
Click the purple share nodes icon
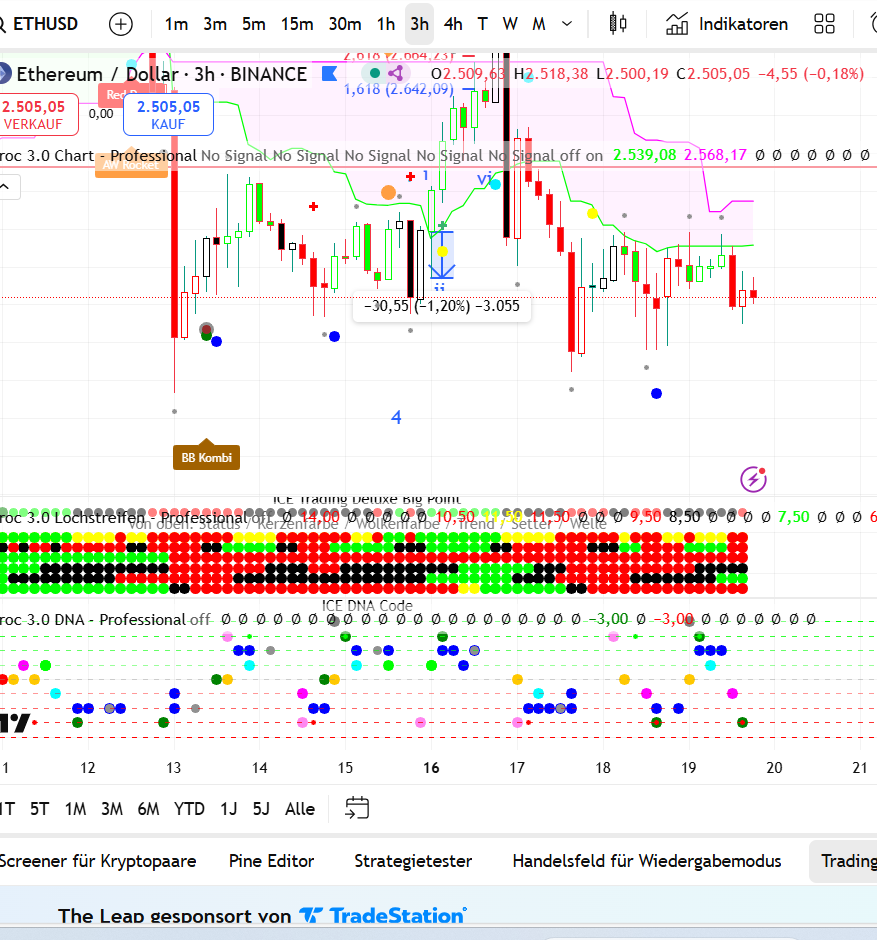point(396,73)
